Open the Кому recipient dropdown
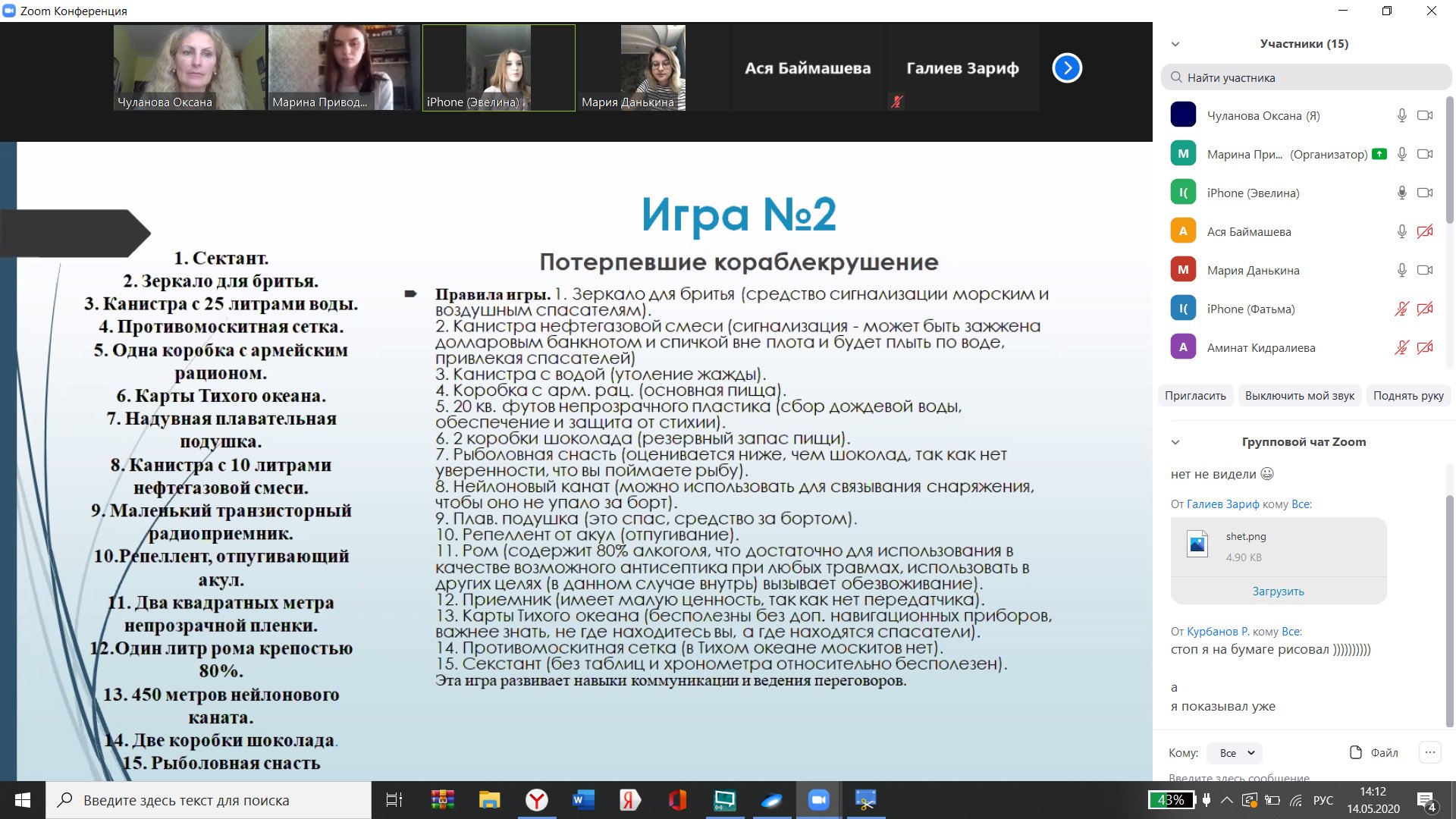The width and height of the screenshot is (1456, 819). coord(1235,753)
